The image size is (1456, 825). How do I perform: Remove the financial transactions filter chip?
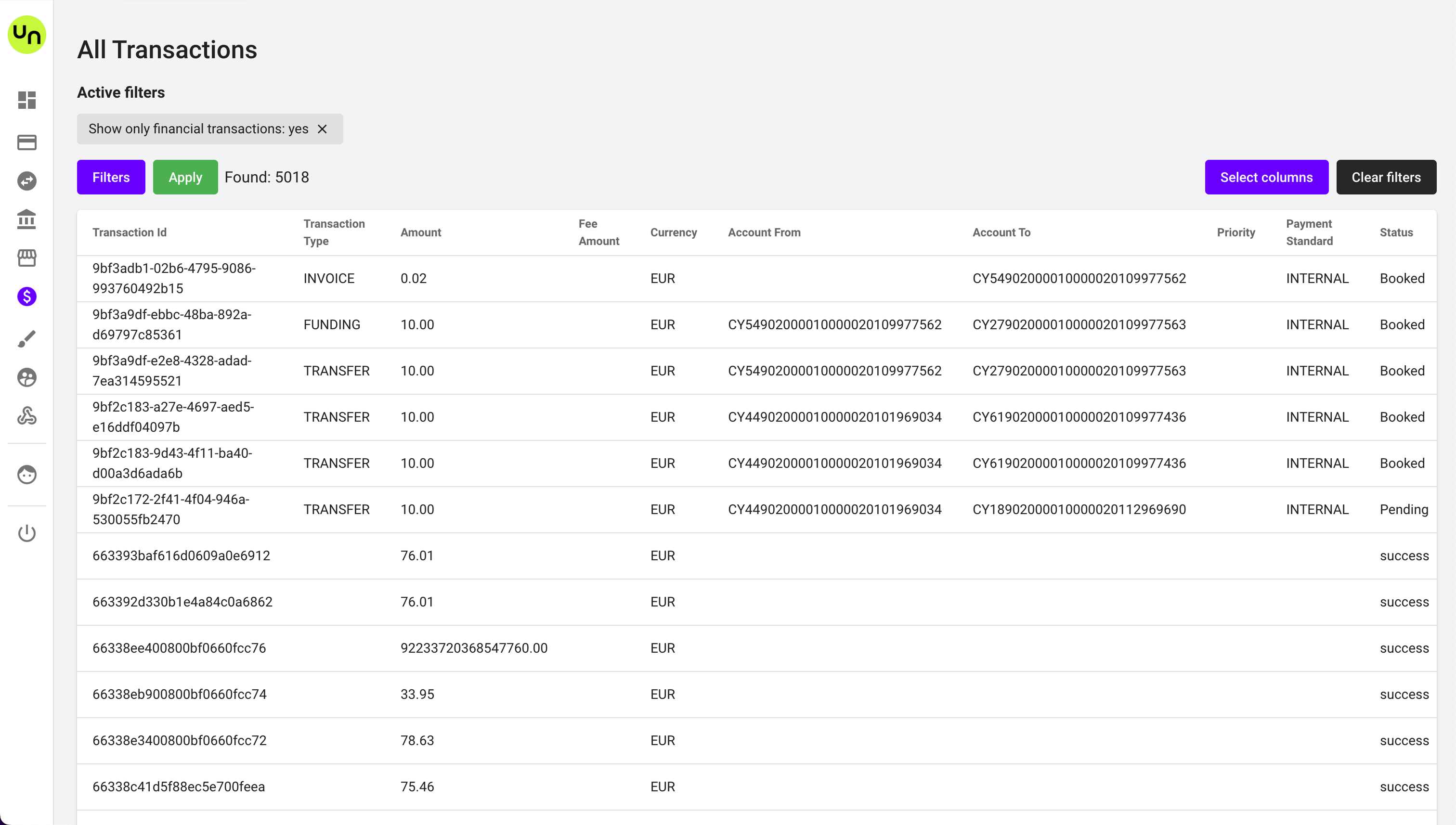tap(322, 129)
